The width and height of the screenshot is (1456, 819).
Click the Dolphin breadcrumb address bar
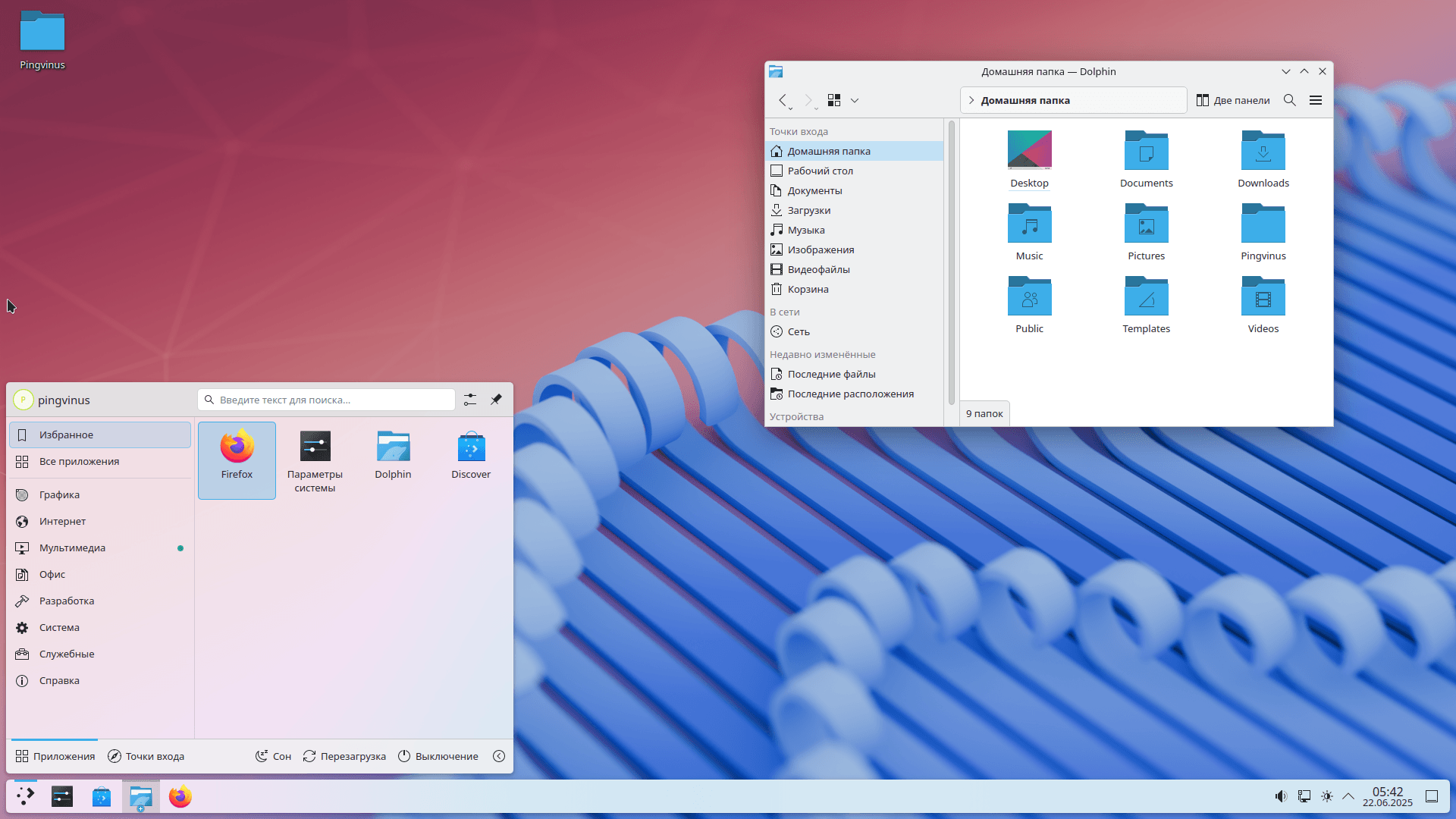pyautogui.click(x=1073, y=100)
